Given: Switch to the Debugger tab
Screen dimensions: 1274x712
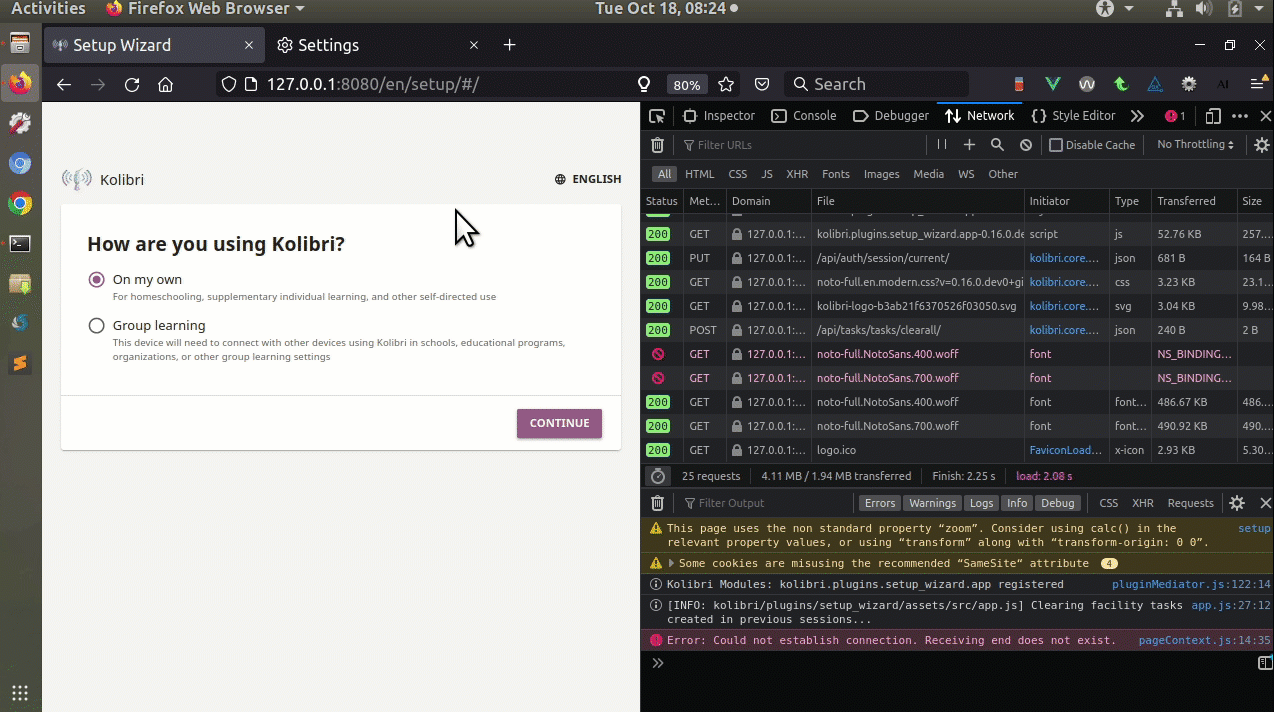Looking at the screenshot, I should pos(891,116).
